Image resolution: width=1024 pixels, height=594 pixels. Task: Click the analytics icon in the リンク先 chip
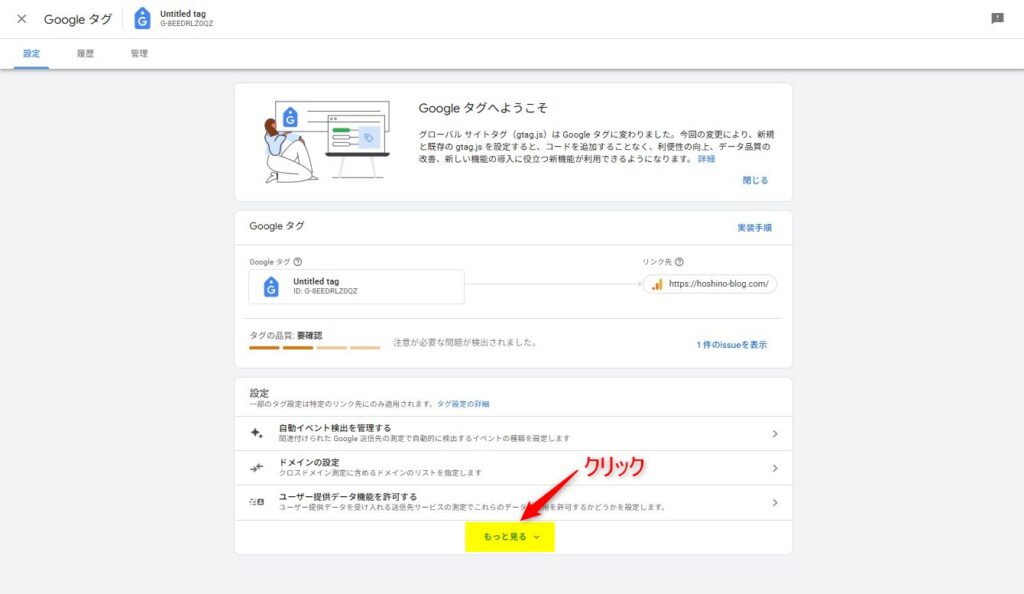659,284
